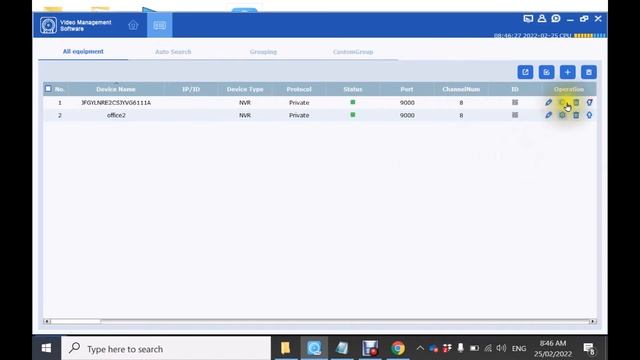Click the bulb icon for device JFGYLNRE2CSJYVG6111A
This screenshot has width=640, height=360.
(589, 102)
